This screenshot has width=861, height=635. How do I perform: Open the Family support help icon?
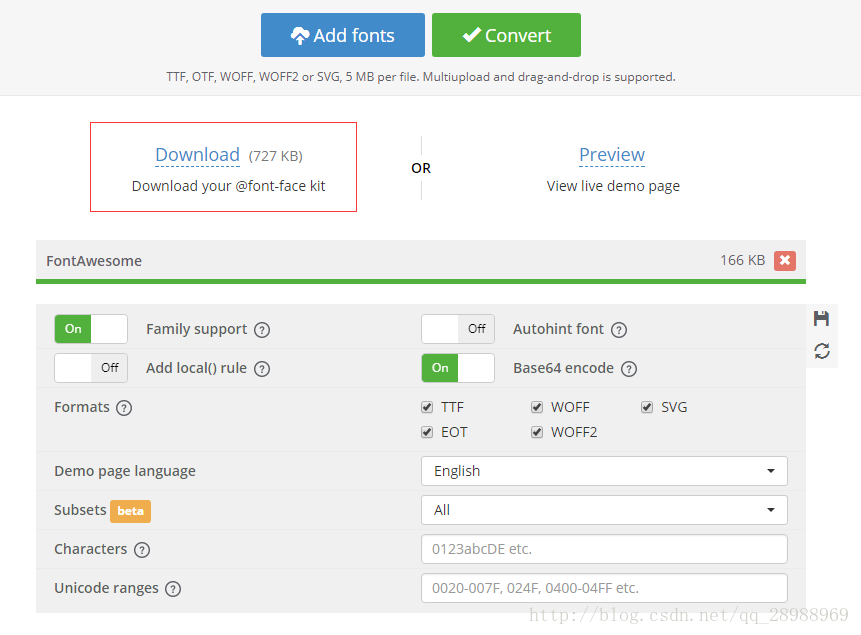[x=262, y=330]
